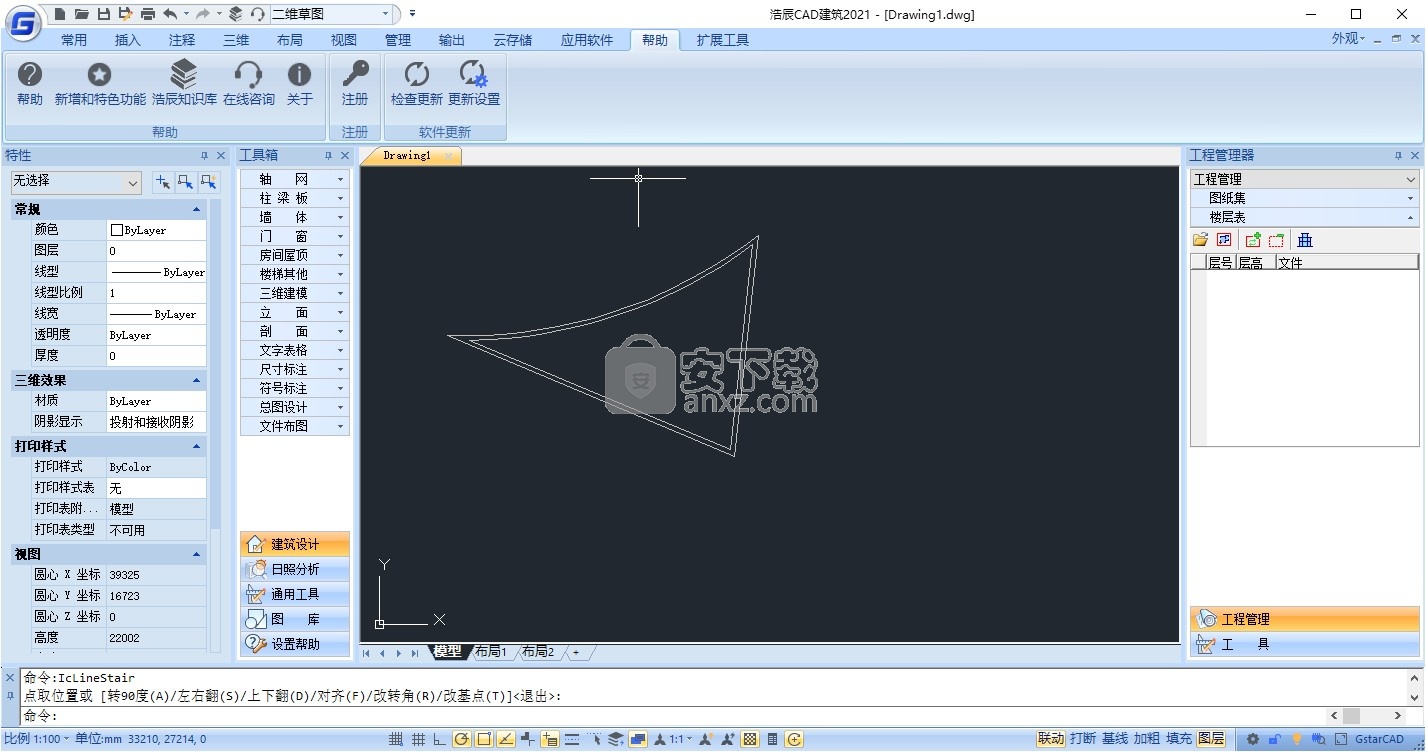Click the building elevation icon in 楼层表 toolbar
The width and height of the screenshot is (1426, 752).
(x=1305, y=240)
